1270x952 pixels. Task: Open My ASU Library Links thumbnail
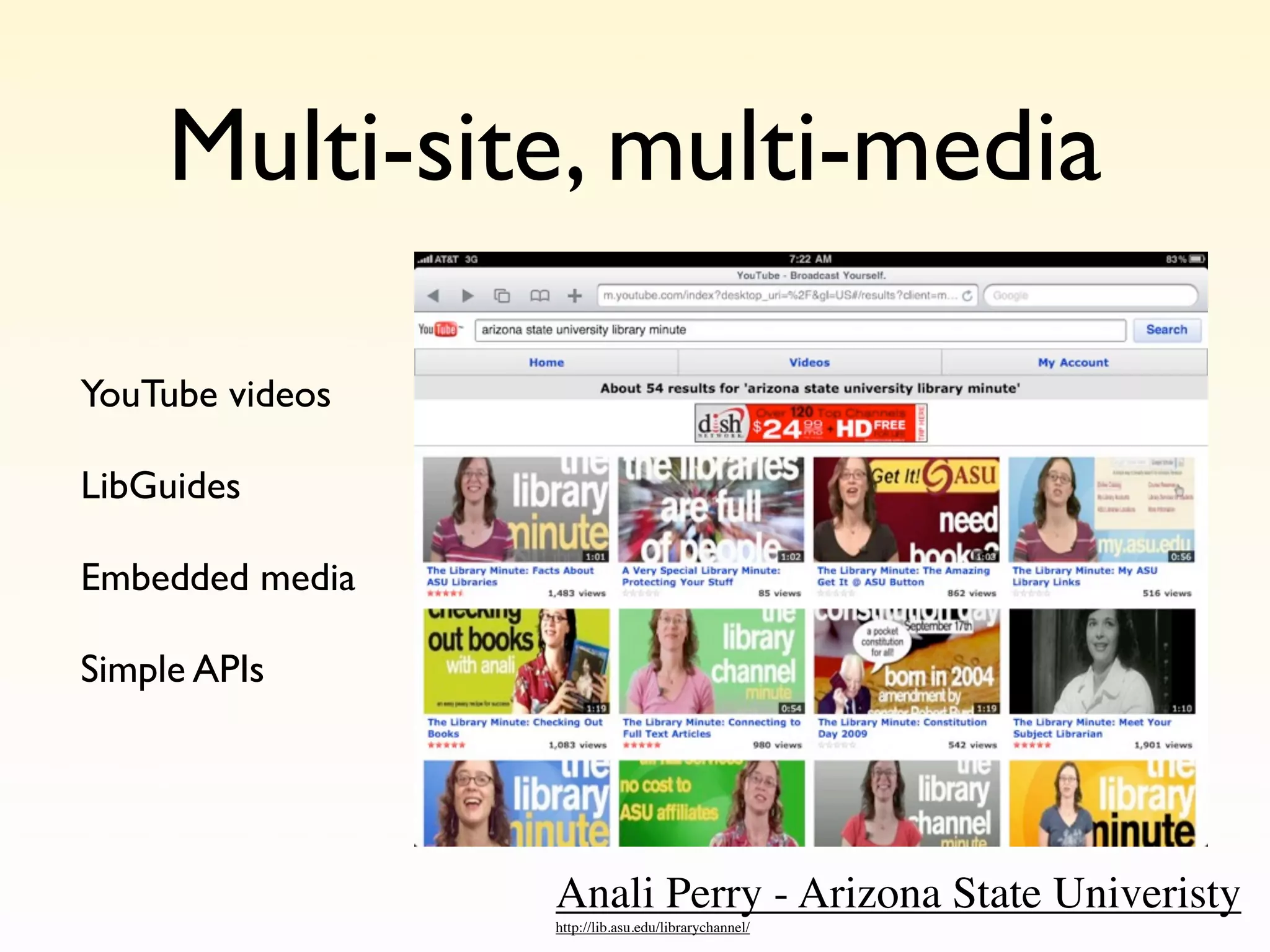click(x=1101, y=509)
